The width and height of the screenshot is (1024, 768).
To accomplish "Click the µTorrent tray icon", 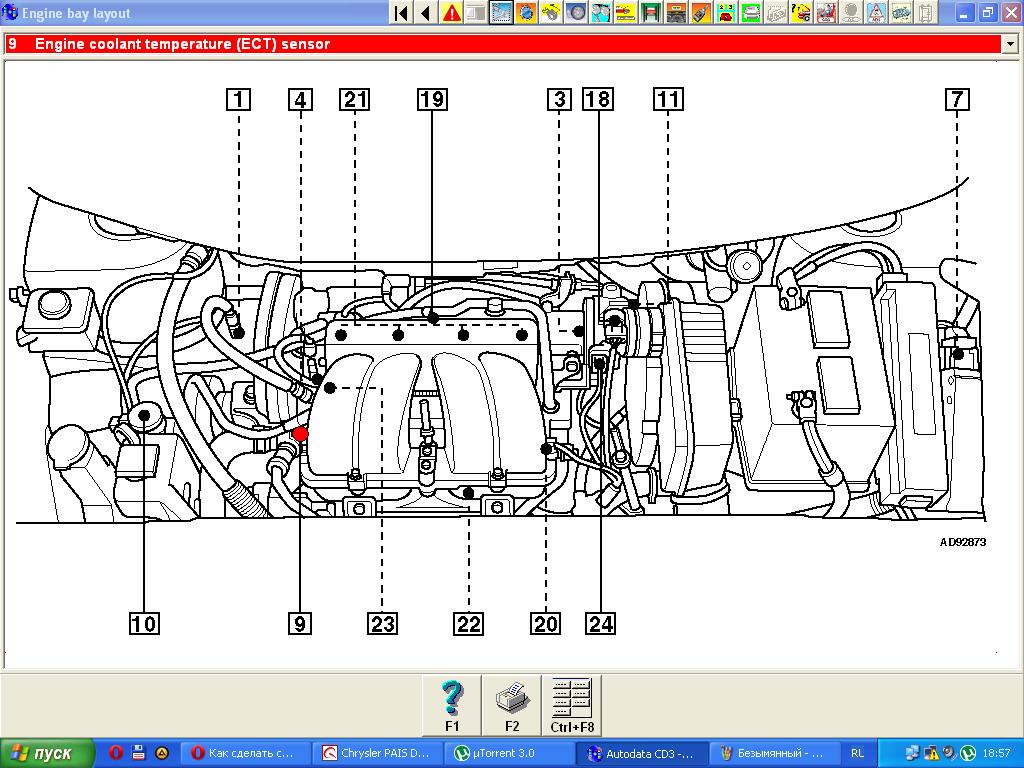I will point(968,753).
